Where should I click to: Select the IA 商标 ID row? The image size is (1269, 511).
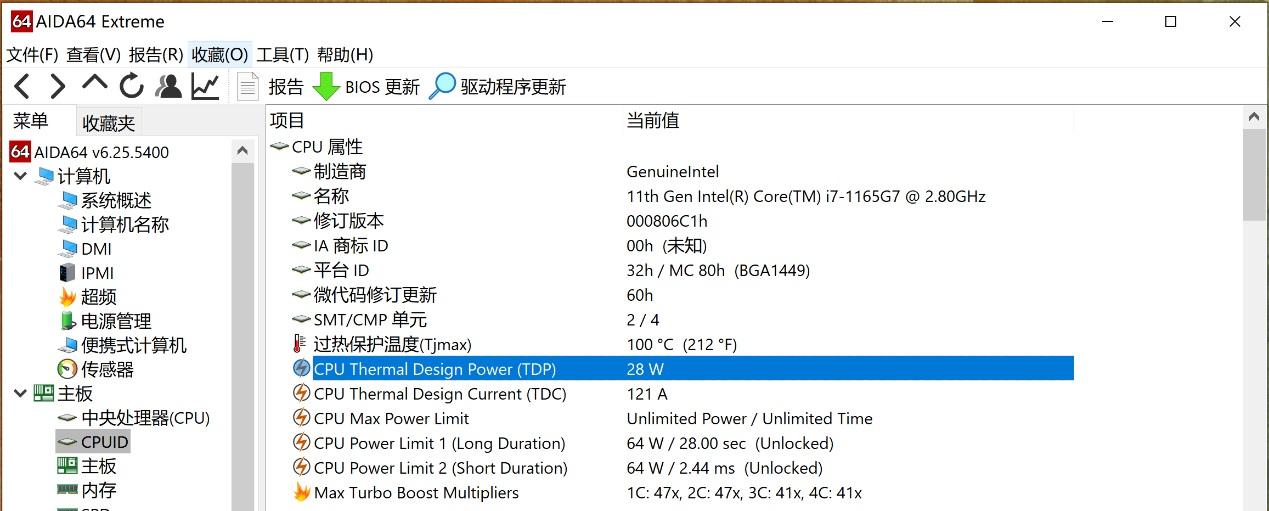(x=670, y=246)
